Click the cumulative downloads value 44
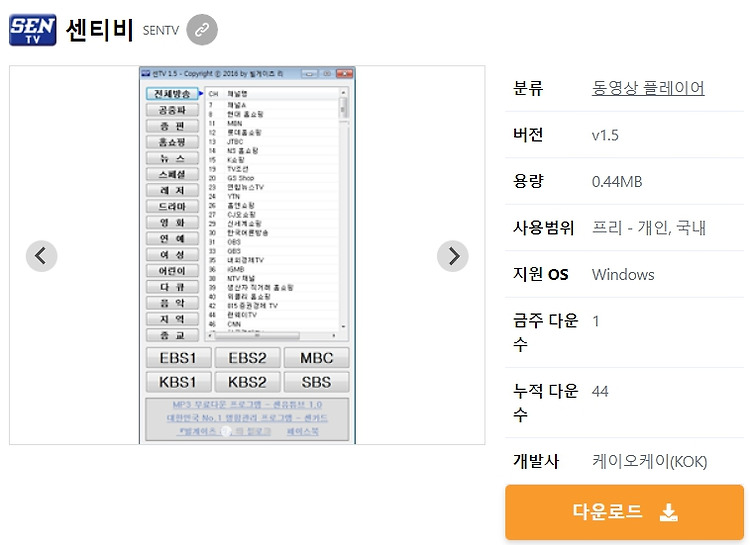The image size is (750, 545). [x=600, y=392]
